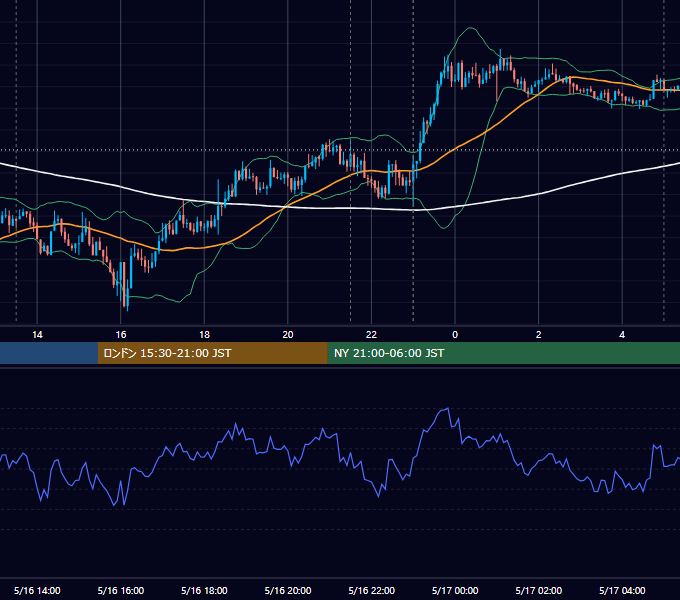Click the 5/16 22:00 date label
The image size is (680, 600).
372,590
